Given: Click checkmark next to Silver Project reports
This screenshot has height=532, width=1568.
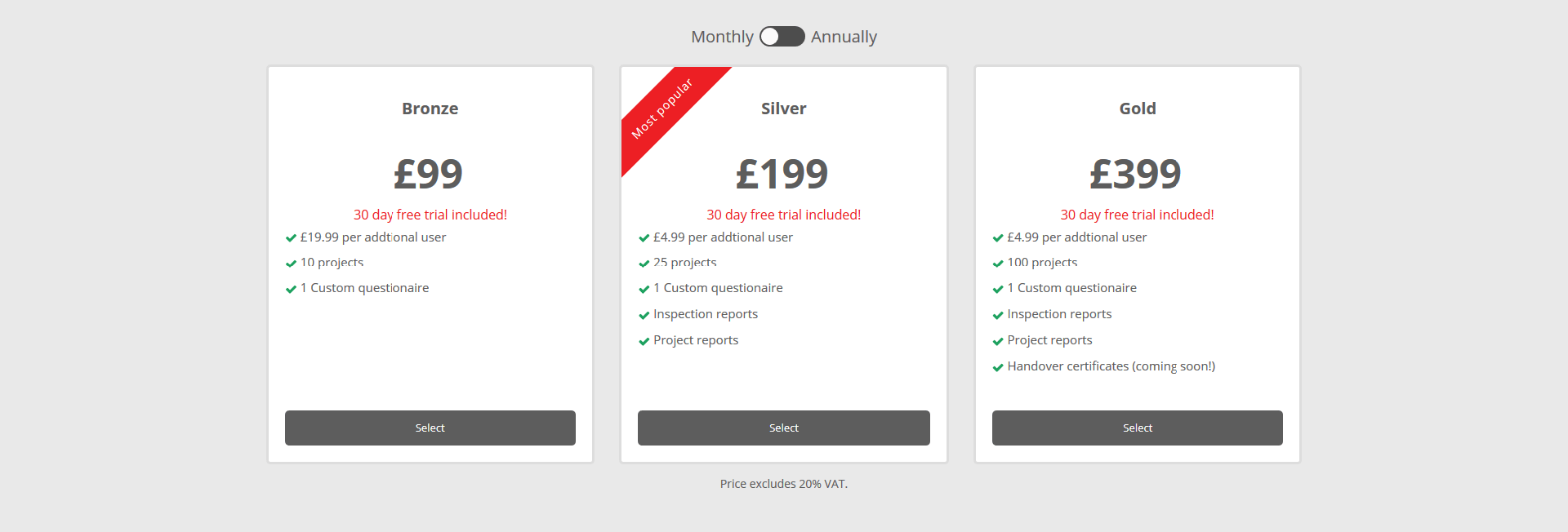Looking at the screenshot, I should tap(644, 341).
